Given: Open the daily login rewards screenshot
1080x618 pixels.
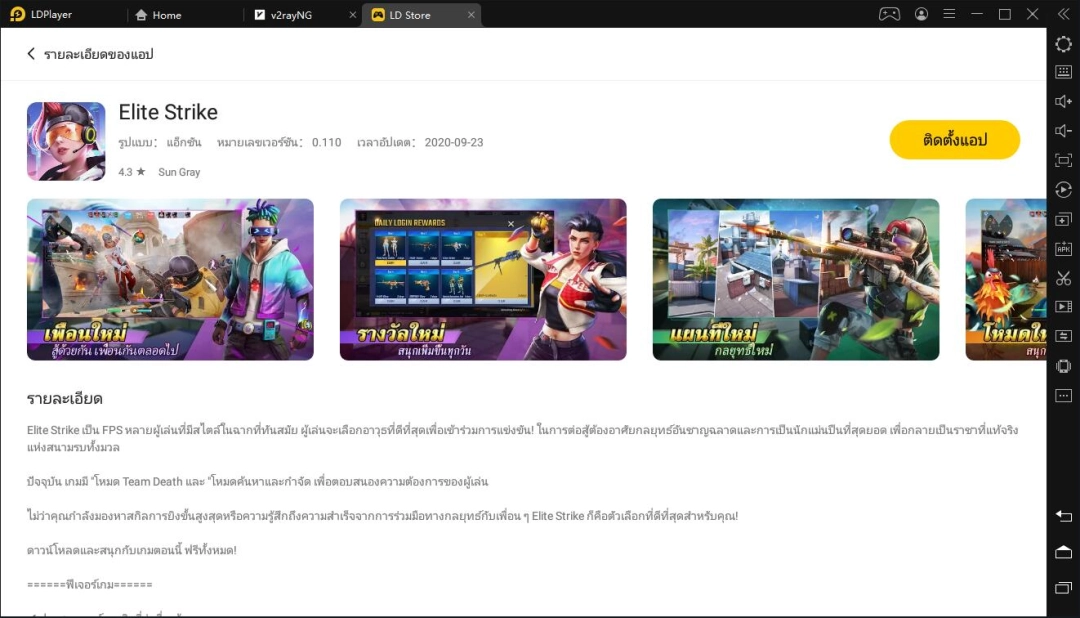Looking at the screenshot, I should [483, 279].
